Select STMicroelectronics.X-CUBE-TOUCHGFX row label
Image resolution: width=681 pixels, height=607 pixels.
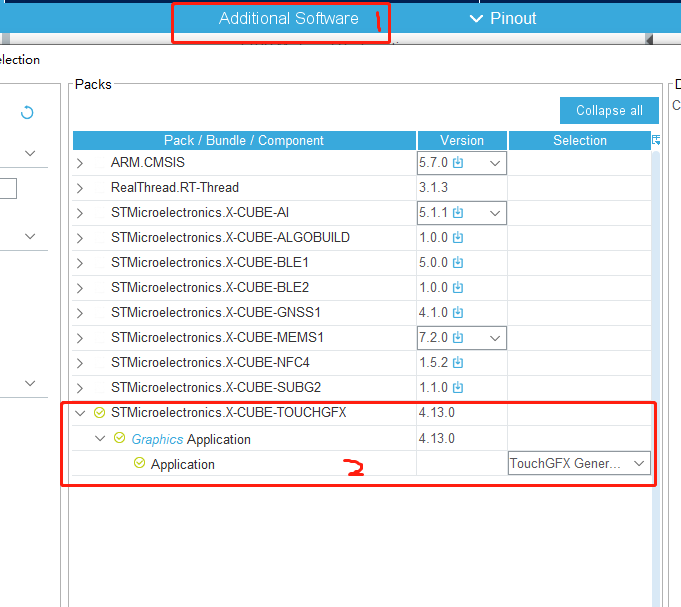(228, 412)
